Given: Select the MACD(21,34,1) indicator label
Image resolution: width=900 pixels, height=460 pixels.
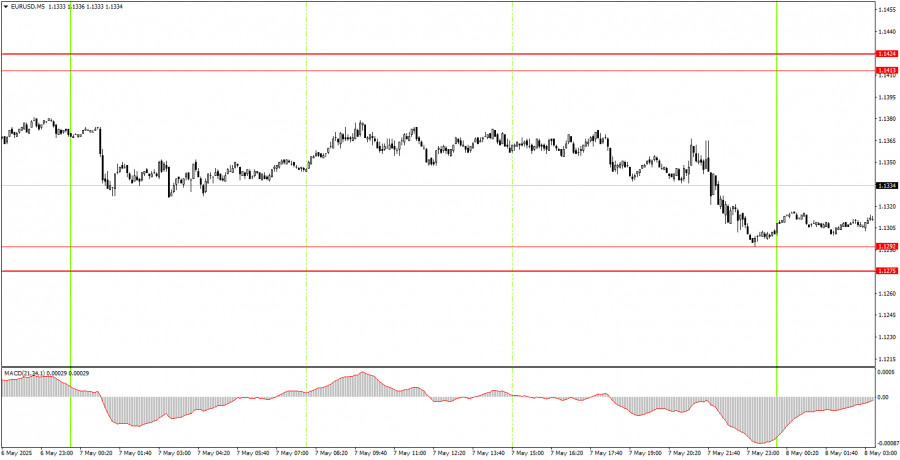Looking at the screenshot, I should (24, 373).
